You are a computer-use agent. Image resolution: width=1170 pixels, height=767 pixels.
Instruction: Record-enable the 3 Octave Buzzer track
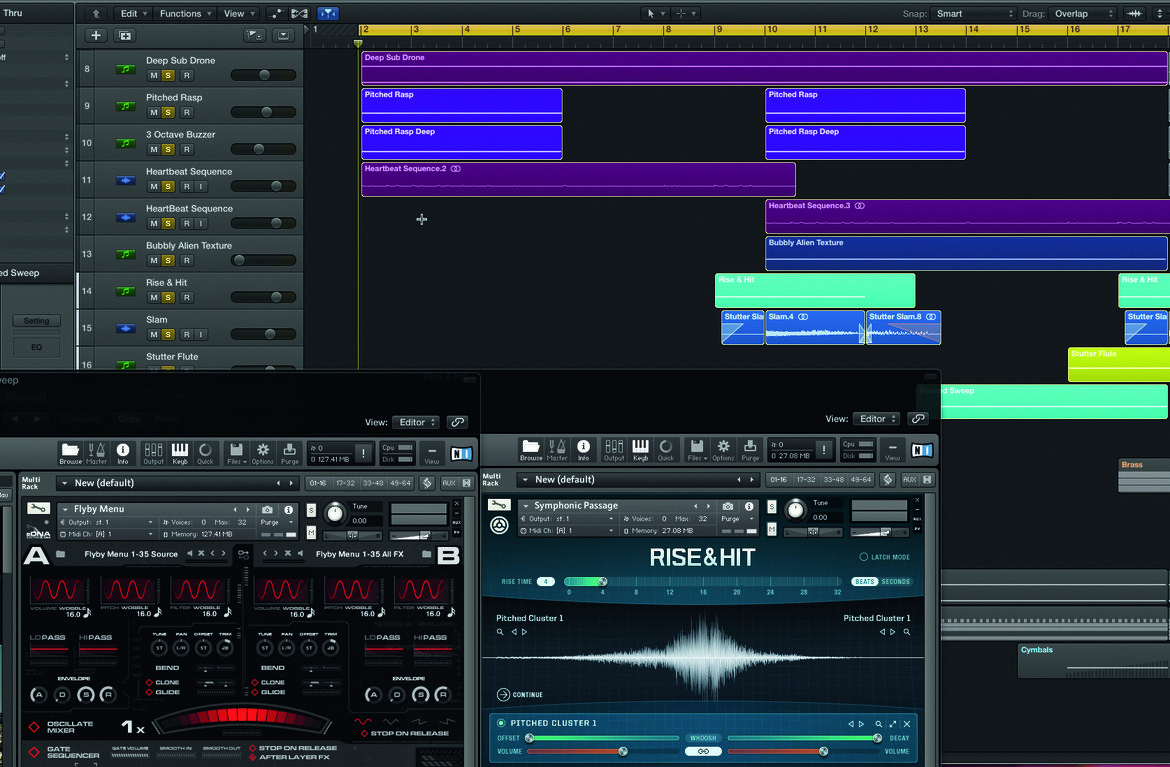click(x=187, y=149)
